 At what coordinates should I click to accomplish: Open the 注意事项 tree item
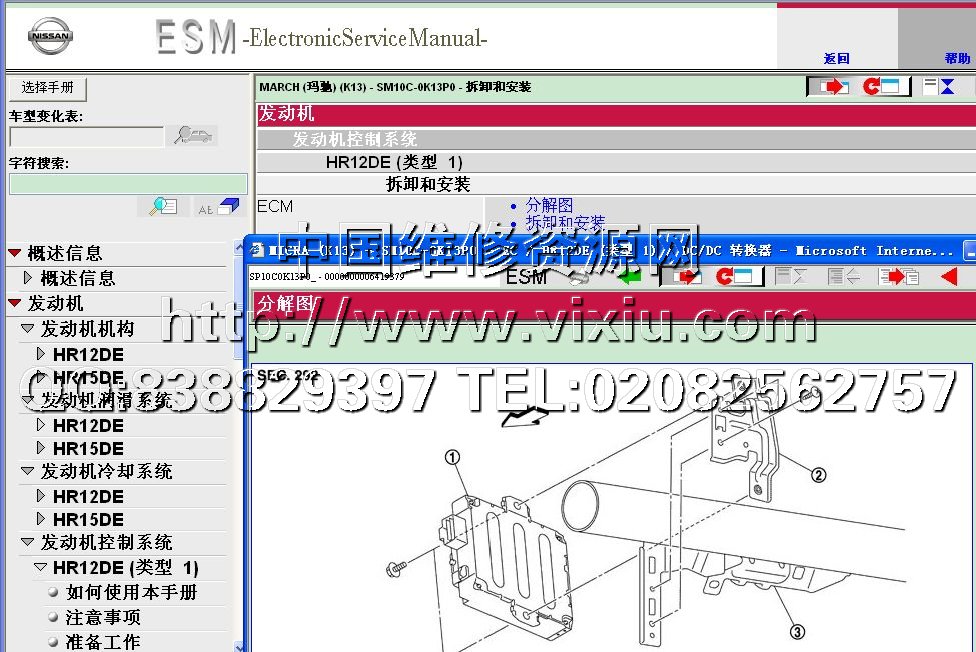coord(103,617)
